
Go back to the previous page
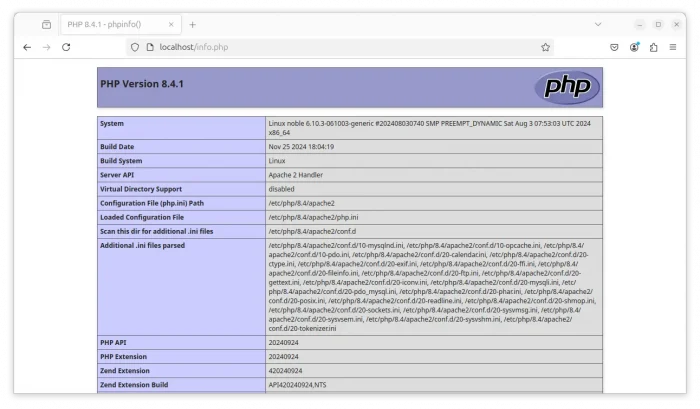(x=27, y=47)
